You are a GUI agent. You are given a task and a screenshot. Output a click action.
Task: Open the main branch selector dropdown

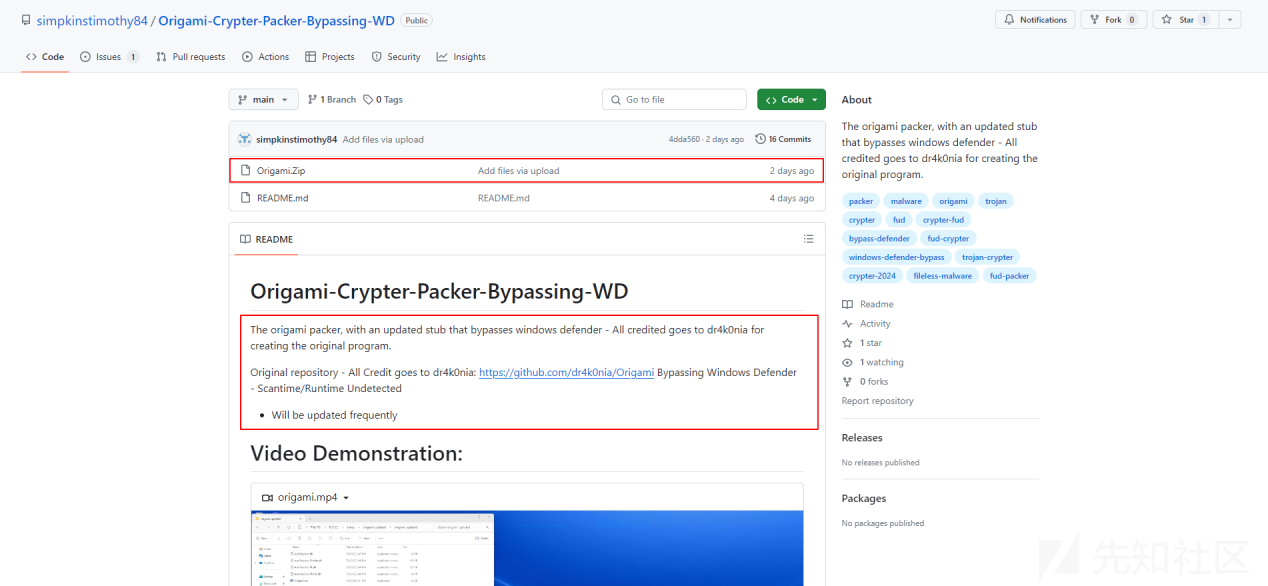(264, 100)
